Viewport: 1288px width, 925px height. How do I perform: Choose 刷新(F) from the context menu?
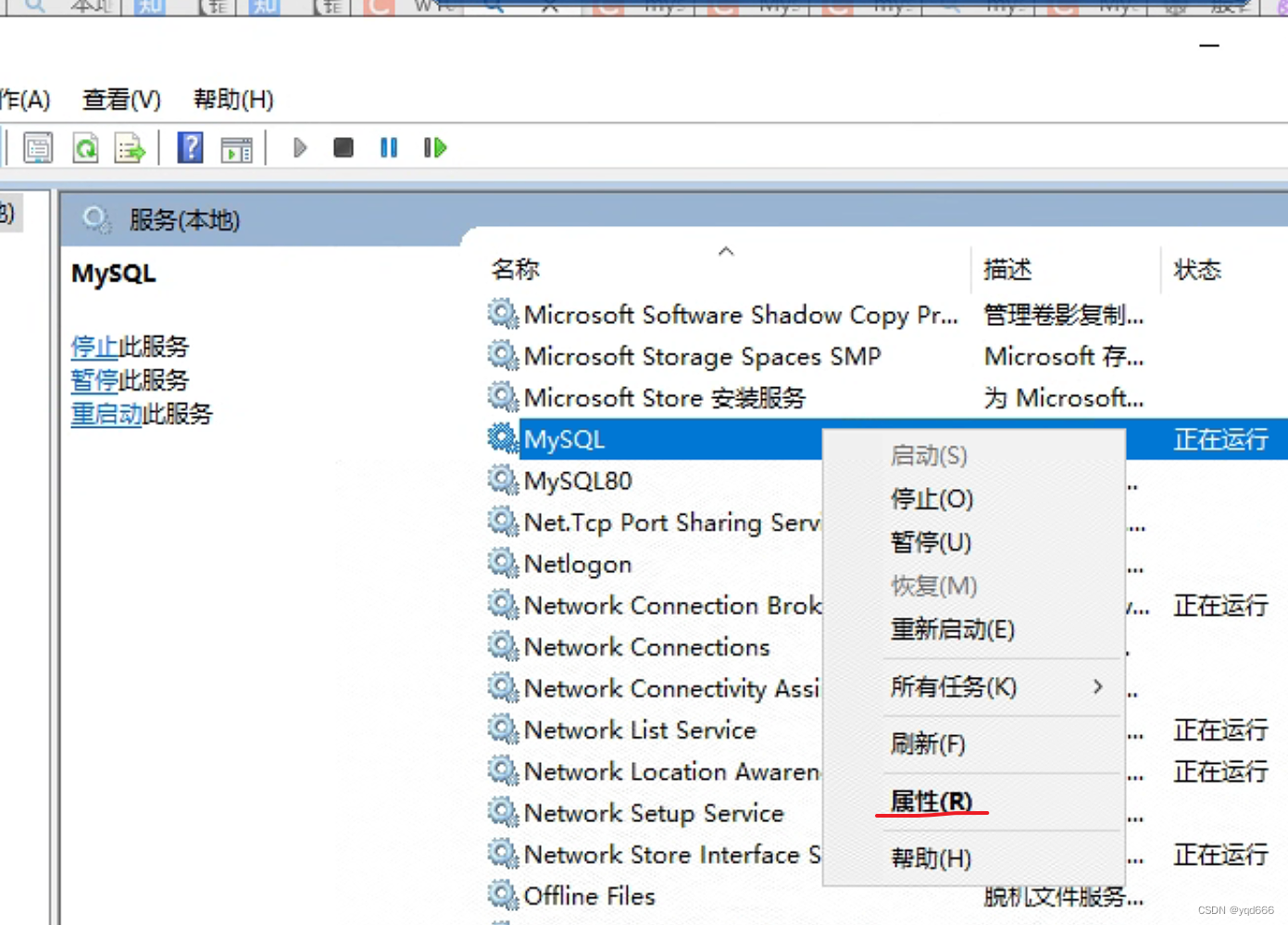(928, 744)
